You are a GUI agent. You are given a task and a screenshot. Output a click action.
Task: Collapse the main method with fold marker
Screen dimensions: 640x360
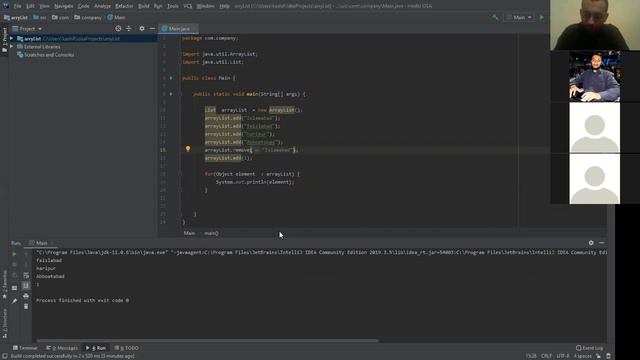[180, 94]
